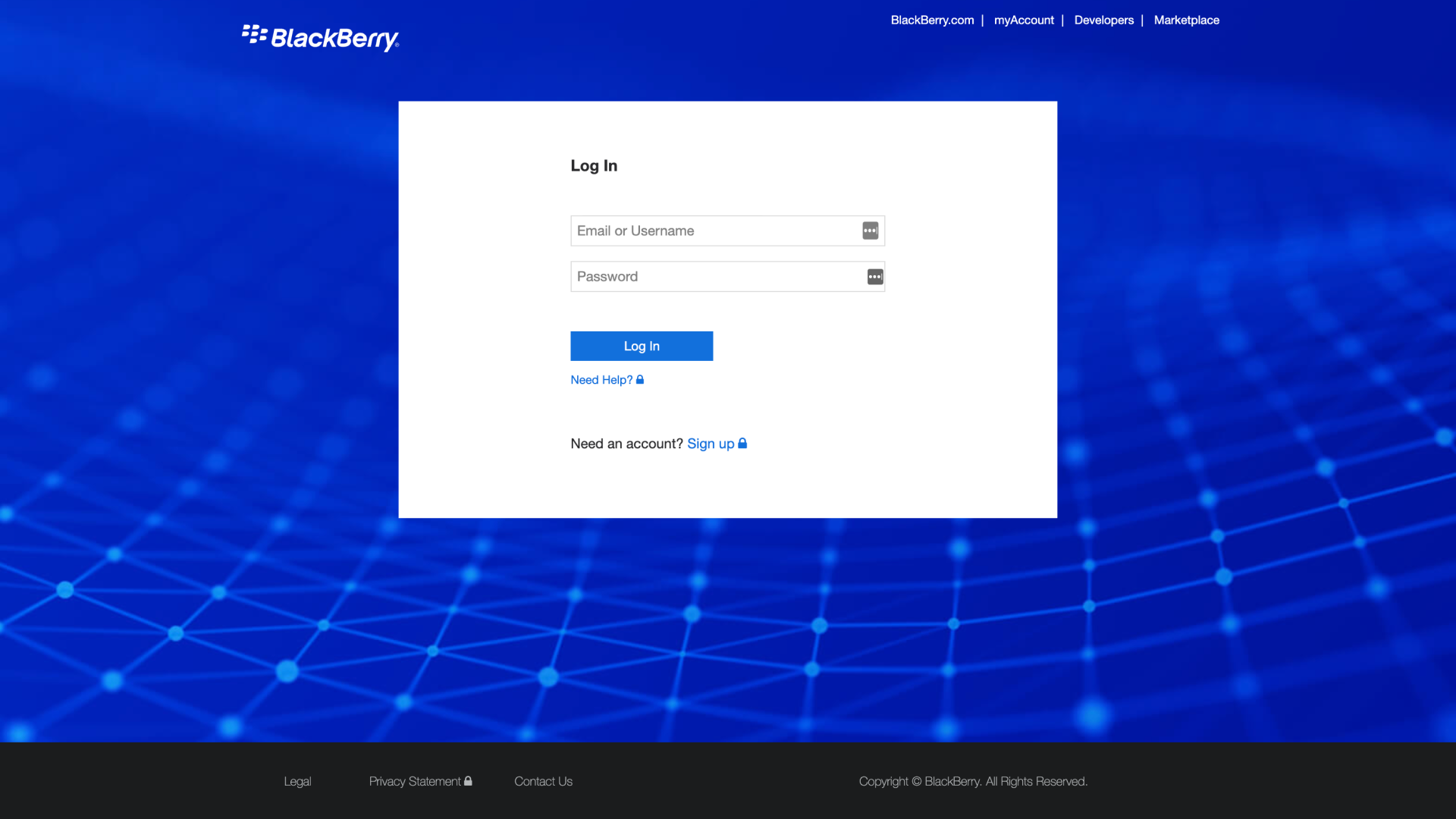The image size is (1456, 819).
Task: Navigate to Marketplace via header icon
Action: 1187,20
